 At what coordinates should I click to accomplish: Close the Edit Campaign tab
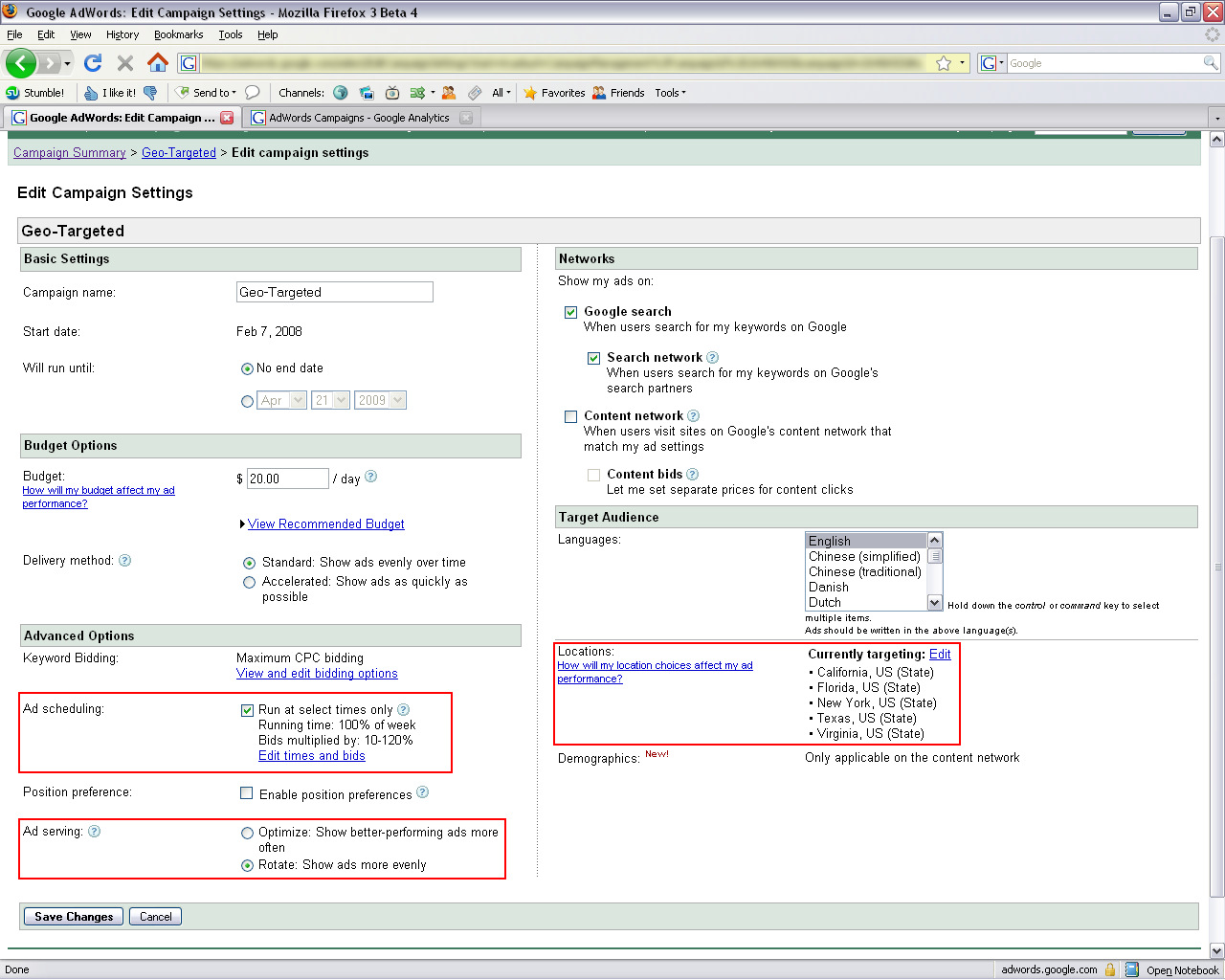click(x=227, y=118)
